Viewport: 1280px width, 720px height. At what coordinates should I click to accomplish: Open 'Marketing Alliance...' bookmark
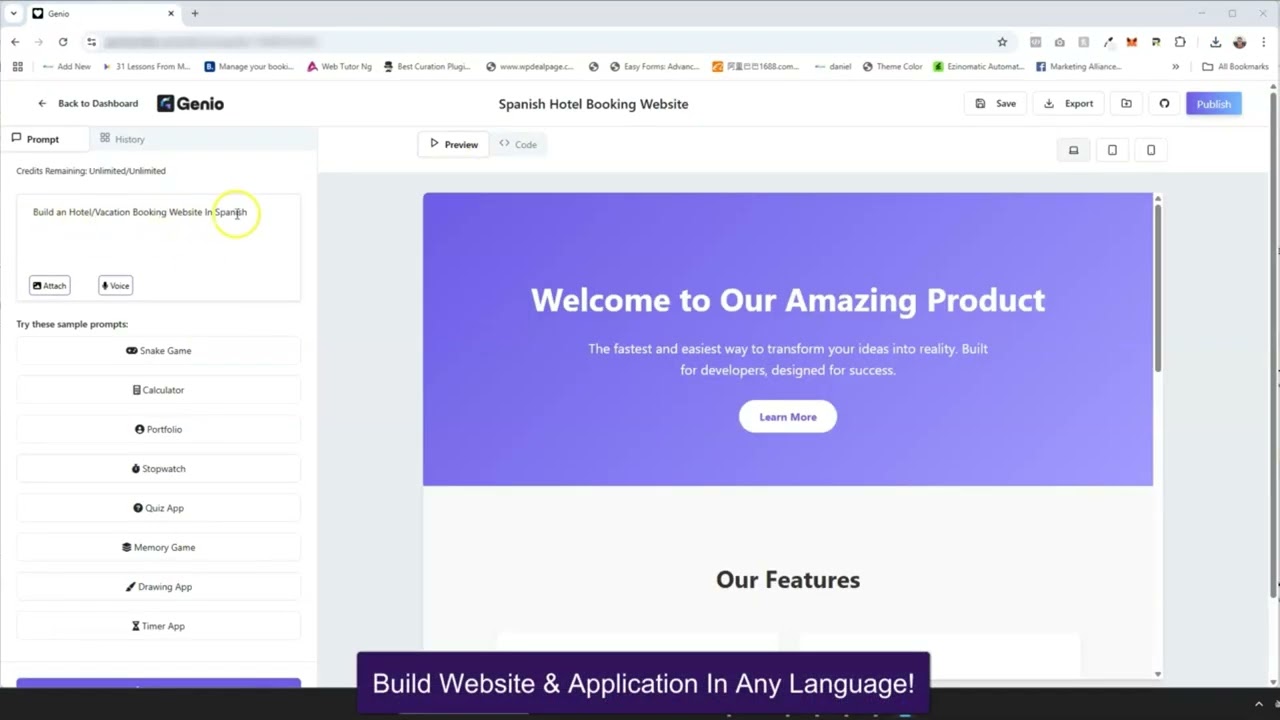[1078, 67]
